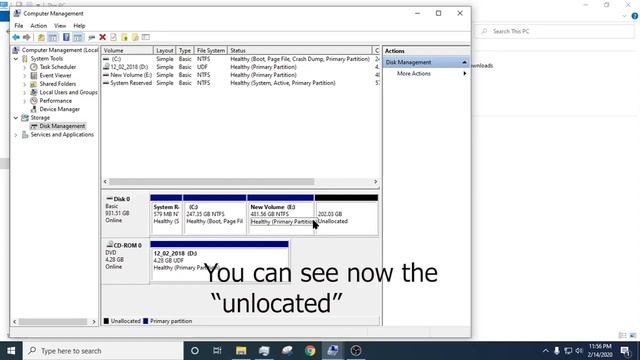Click the Volume column header

coord(127,50)
